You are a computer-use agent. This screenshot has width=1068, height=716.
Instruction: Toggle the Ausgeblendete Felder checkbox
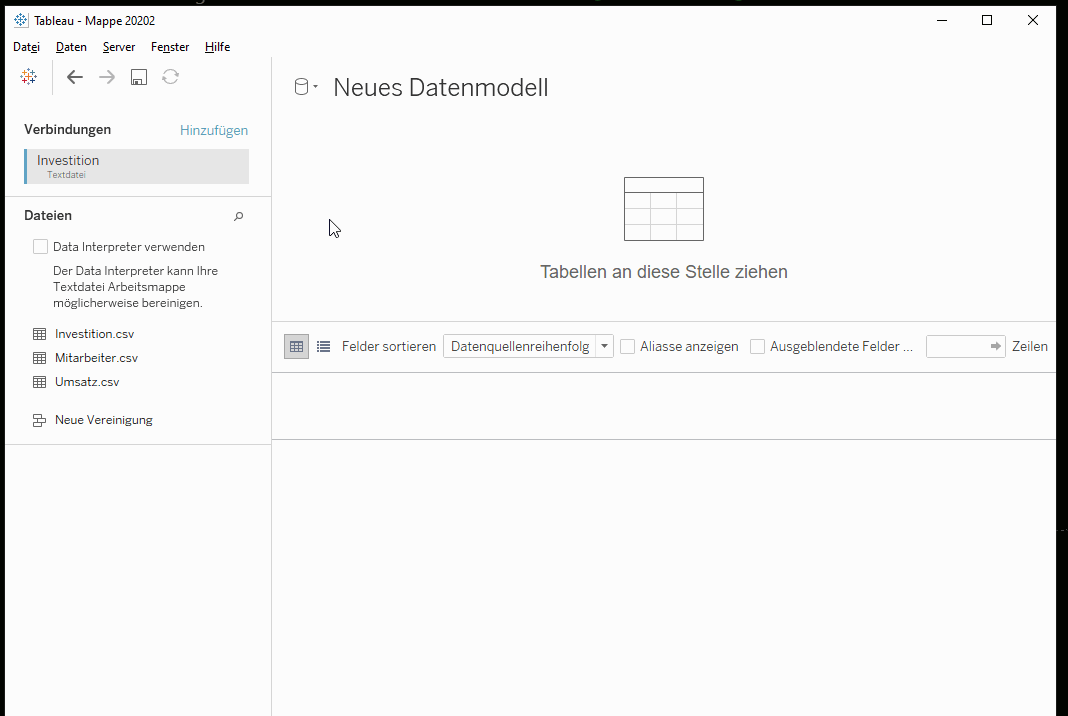757,346
